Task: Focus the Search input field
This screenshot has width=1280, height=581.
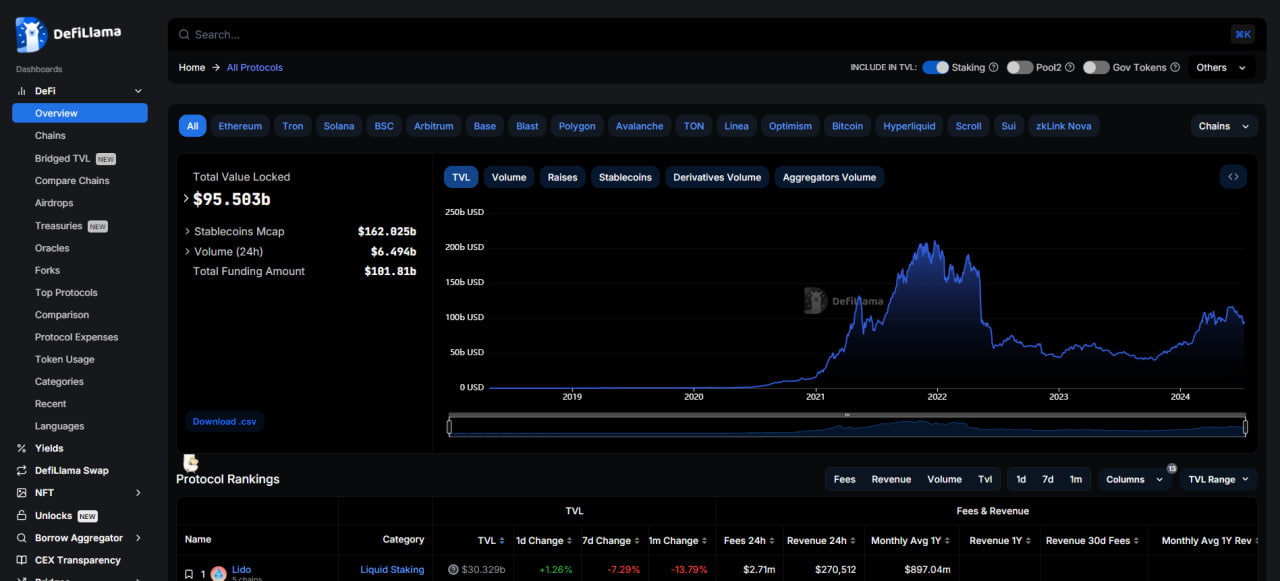Action: click(x=700, y=34)
